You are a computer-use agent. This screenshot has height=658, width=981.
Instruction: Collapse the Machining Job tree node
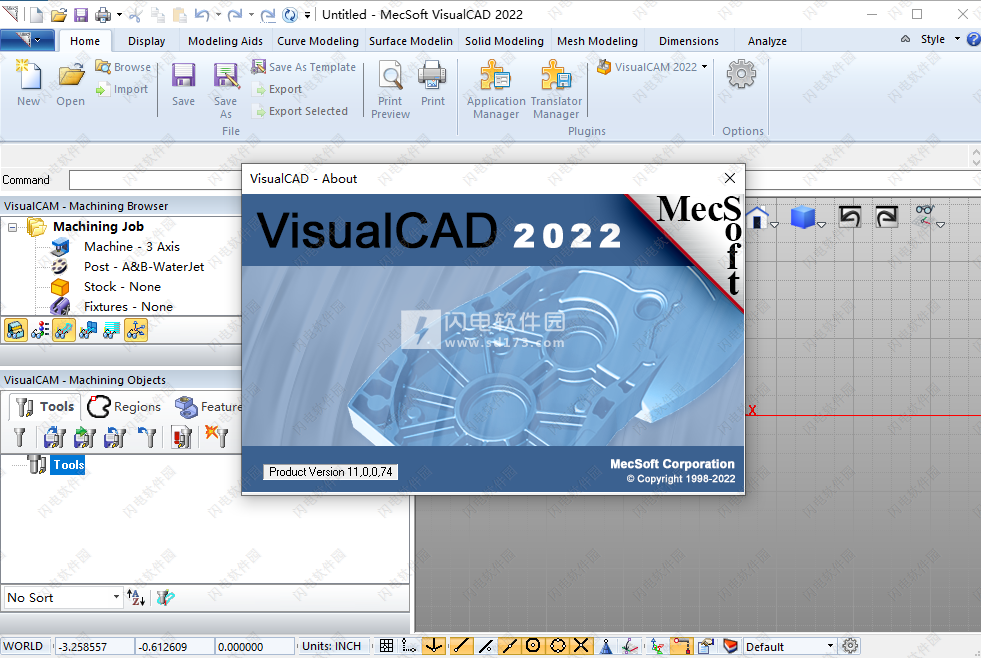(13, 227)
